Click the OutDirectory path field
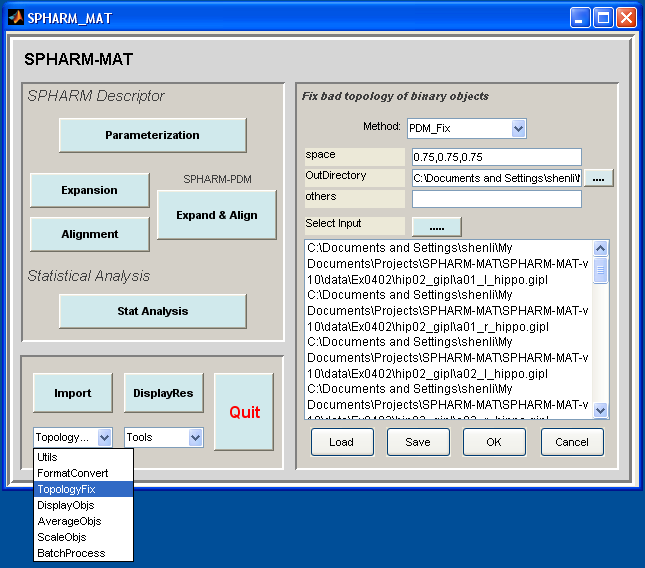Image resolution: width=645 pixels, height=568 pixels. click(x=497, y=178)
